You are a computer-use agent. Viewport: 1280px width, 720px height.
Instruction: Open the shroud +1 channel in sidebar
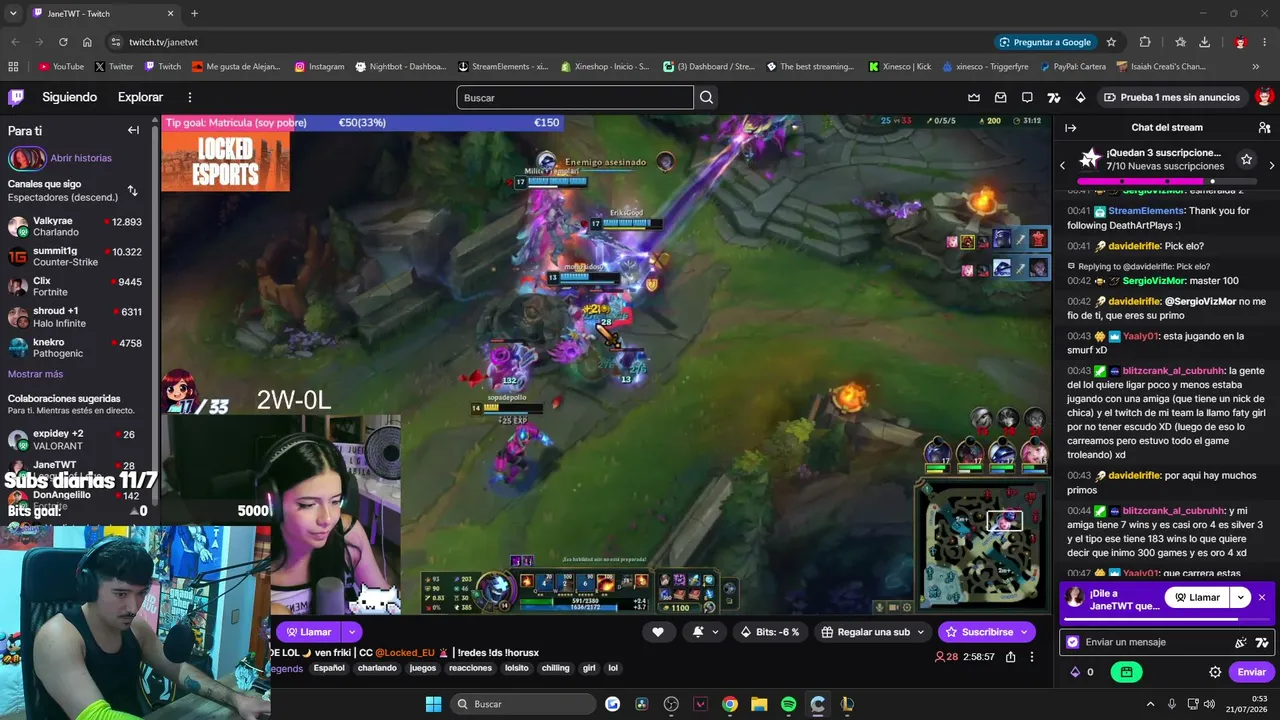[76, 317]
